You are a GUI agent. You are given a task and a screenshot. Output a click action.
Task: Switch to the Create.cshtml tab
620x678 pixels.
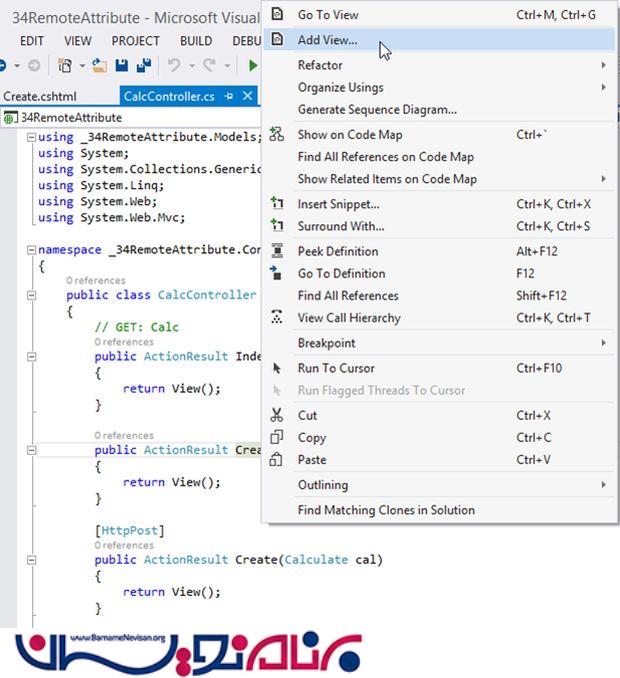pos(41,96)
